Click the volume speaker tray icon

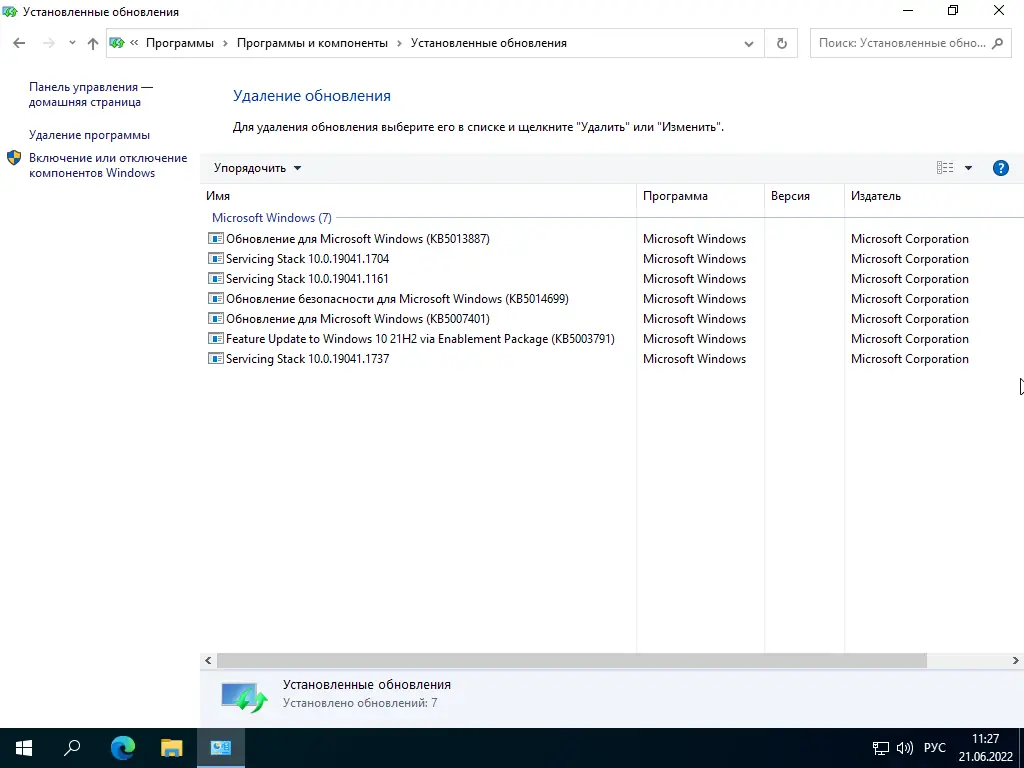coord(904,748)
